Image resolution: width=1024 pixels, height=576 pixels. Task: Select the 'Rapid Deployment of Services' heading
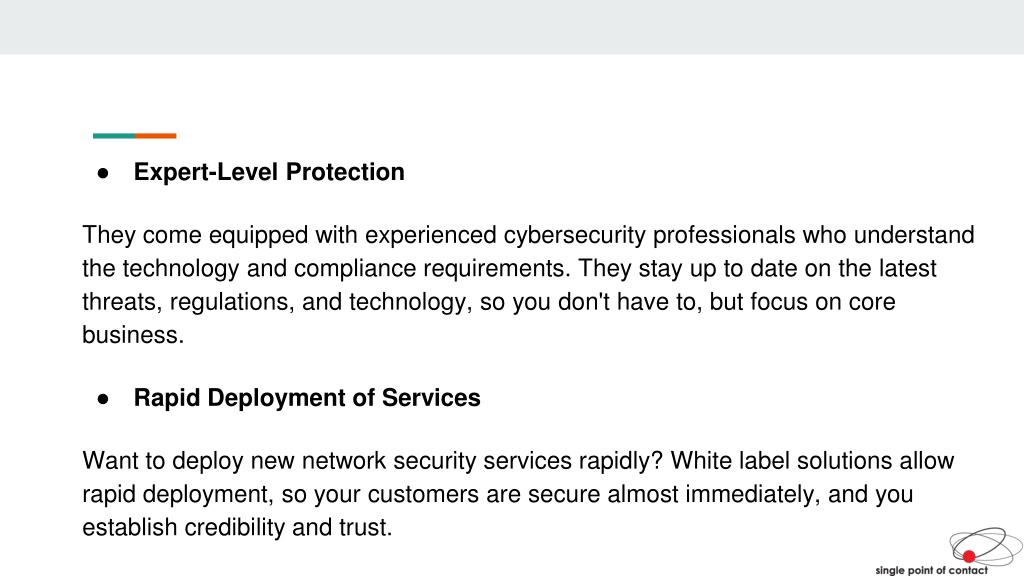[307, 398]
